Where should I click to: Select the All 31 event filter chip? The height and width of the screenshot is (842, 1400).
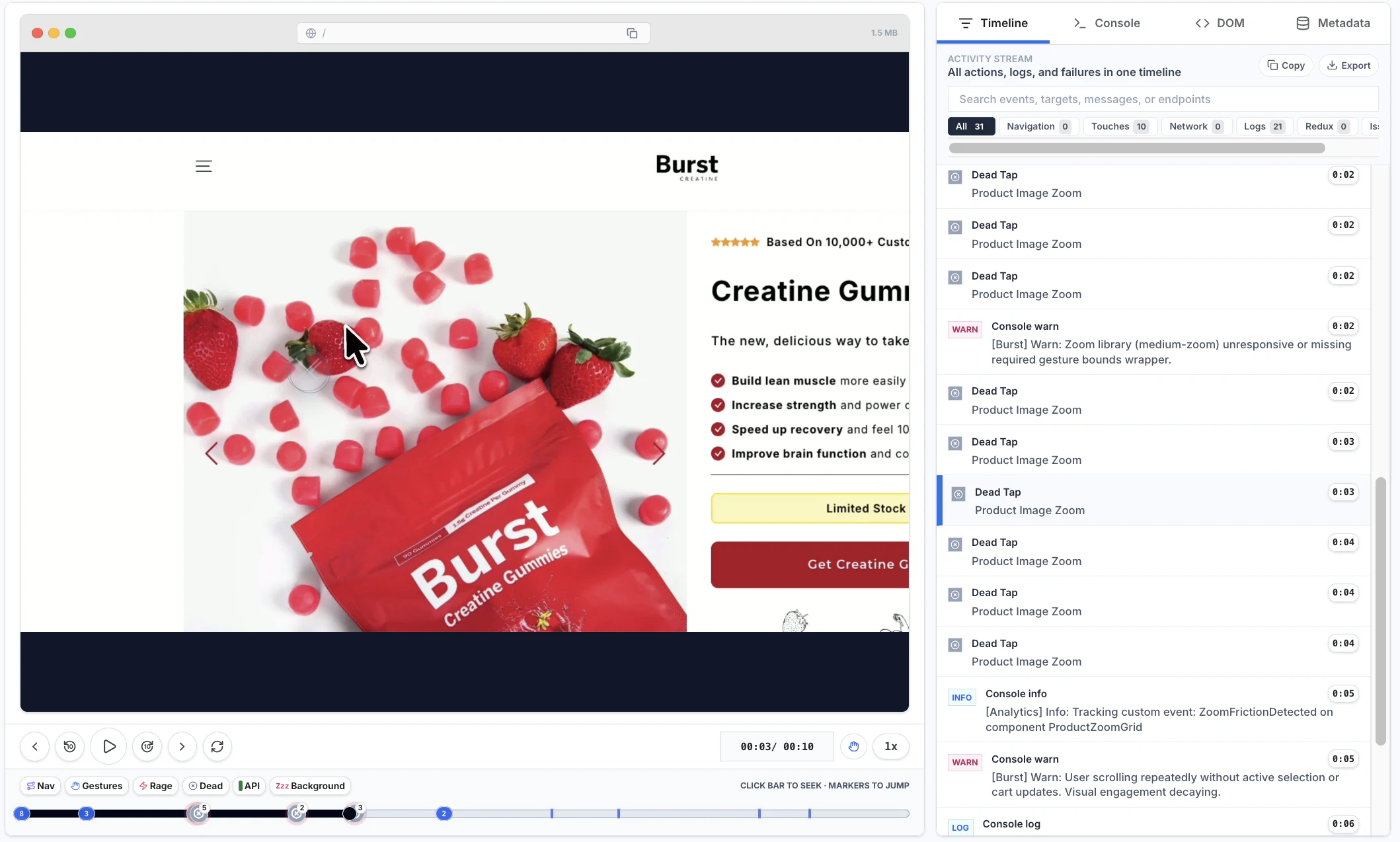pyautogui.click(x=971, y=126)
